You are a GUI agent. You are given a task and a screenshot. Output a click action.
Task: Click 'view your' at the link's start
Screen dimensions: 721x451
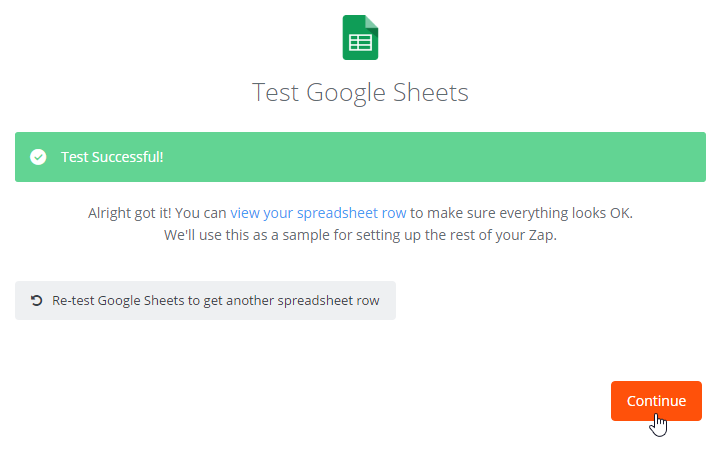261,213
